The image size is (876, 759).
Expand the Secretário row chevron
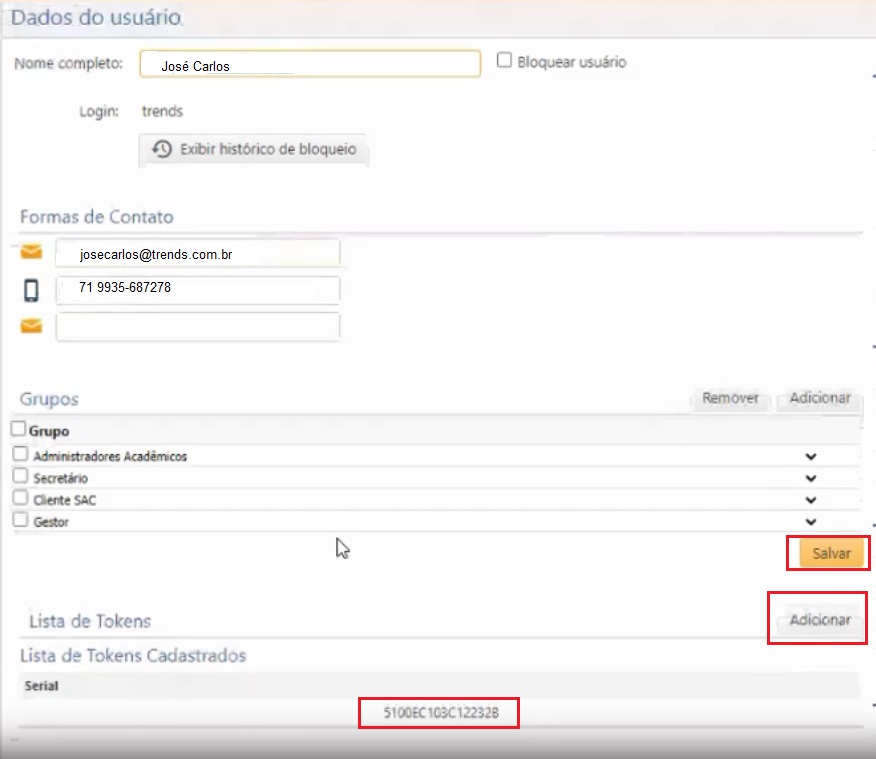[x=811, y=479]
